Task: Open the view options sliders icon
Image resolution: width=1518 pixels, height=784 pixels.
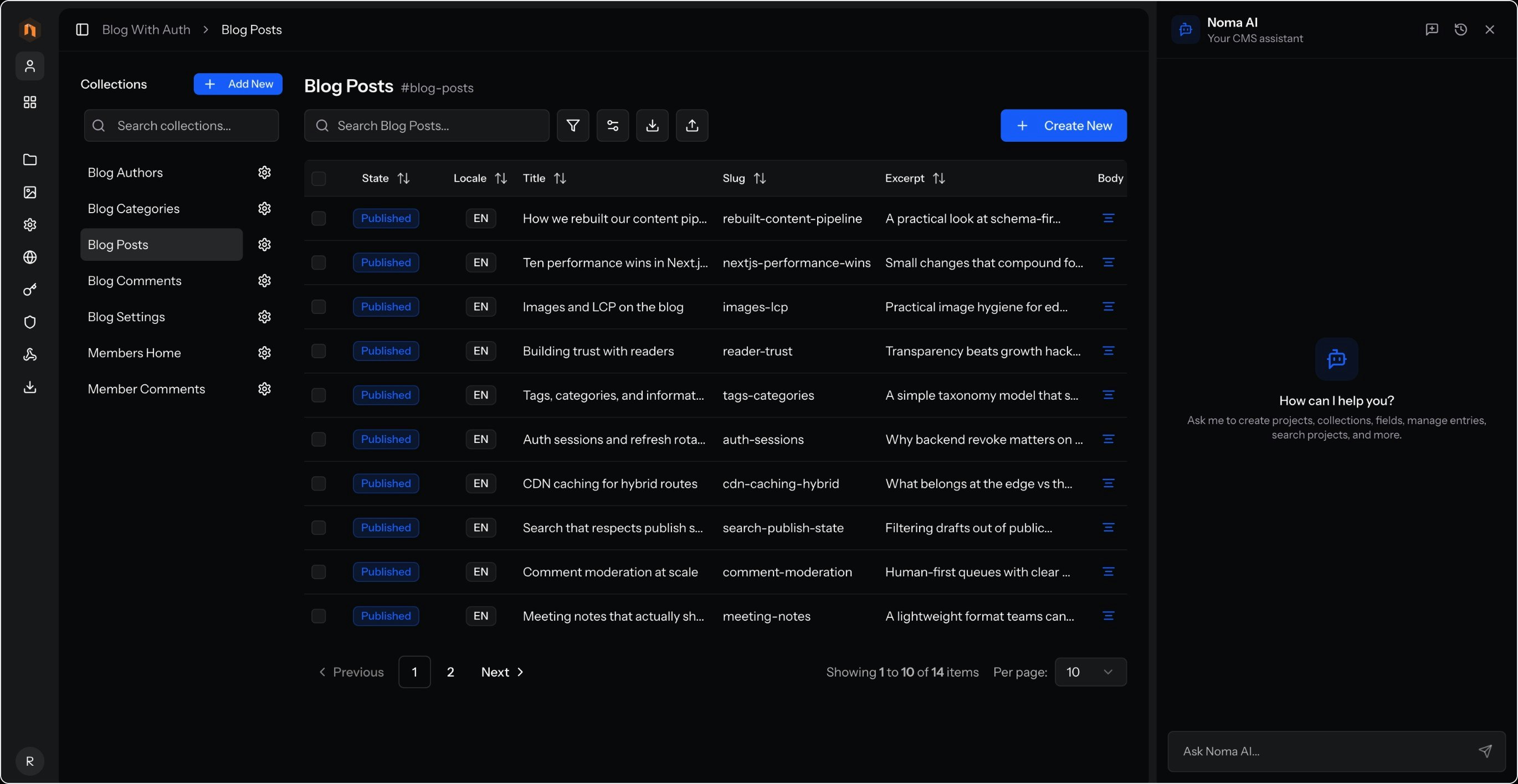Action: [x=612, y=126]
